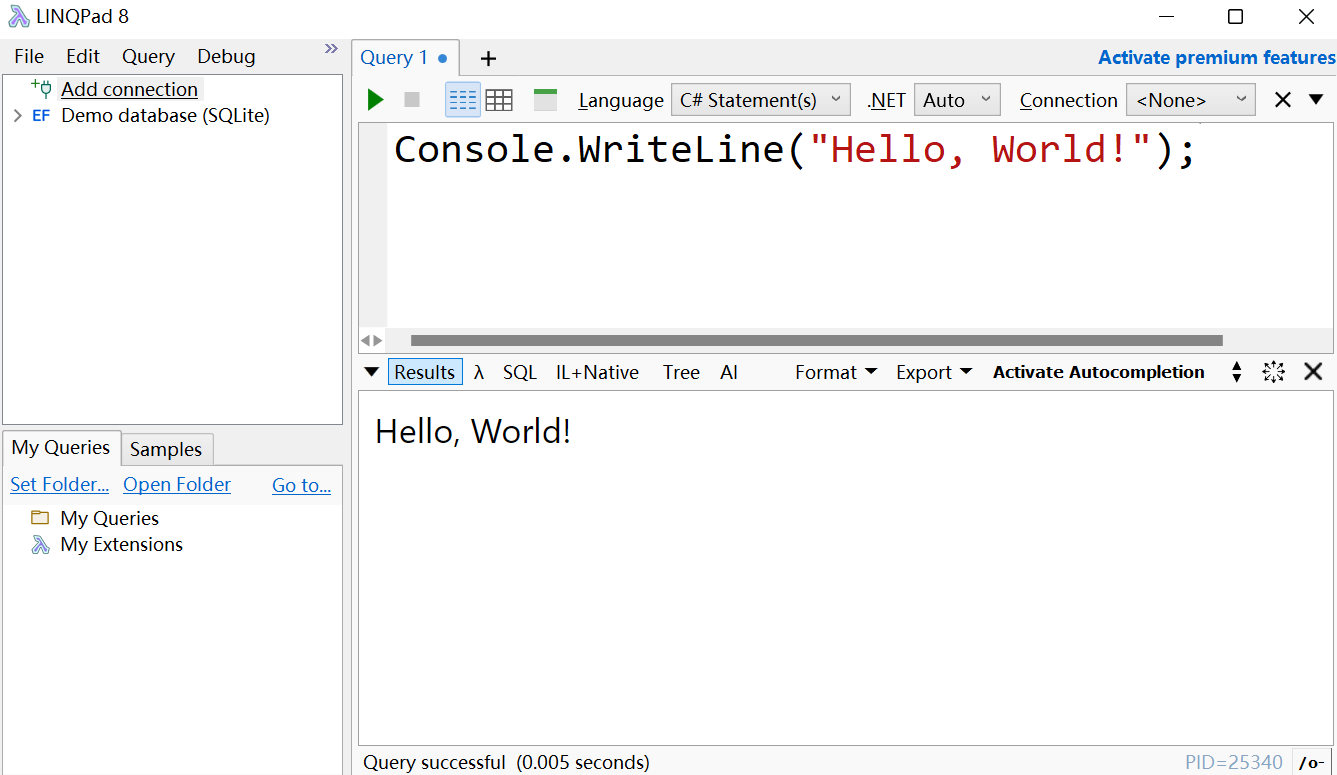The height and width of the screenshot is (775, 1337).
Task: Open the Debug menu
Action: 226,56
